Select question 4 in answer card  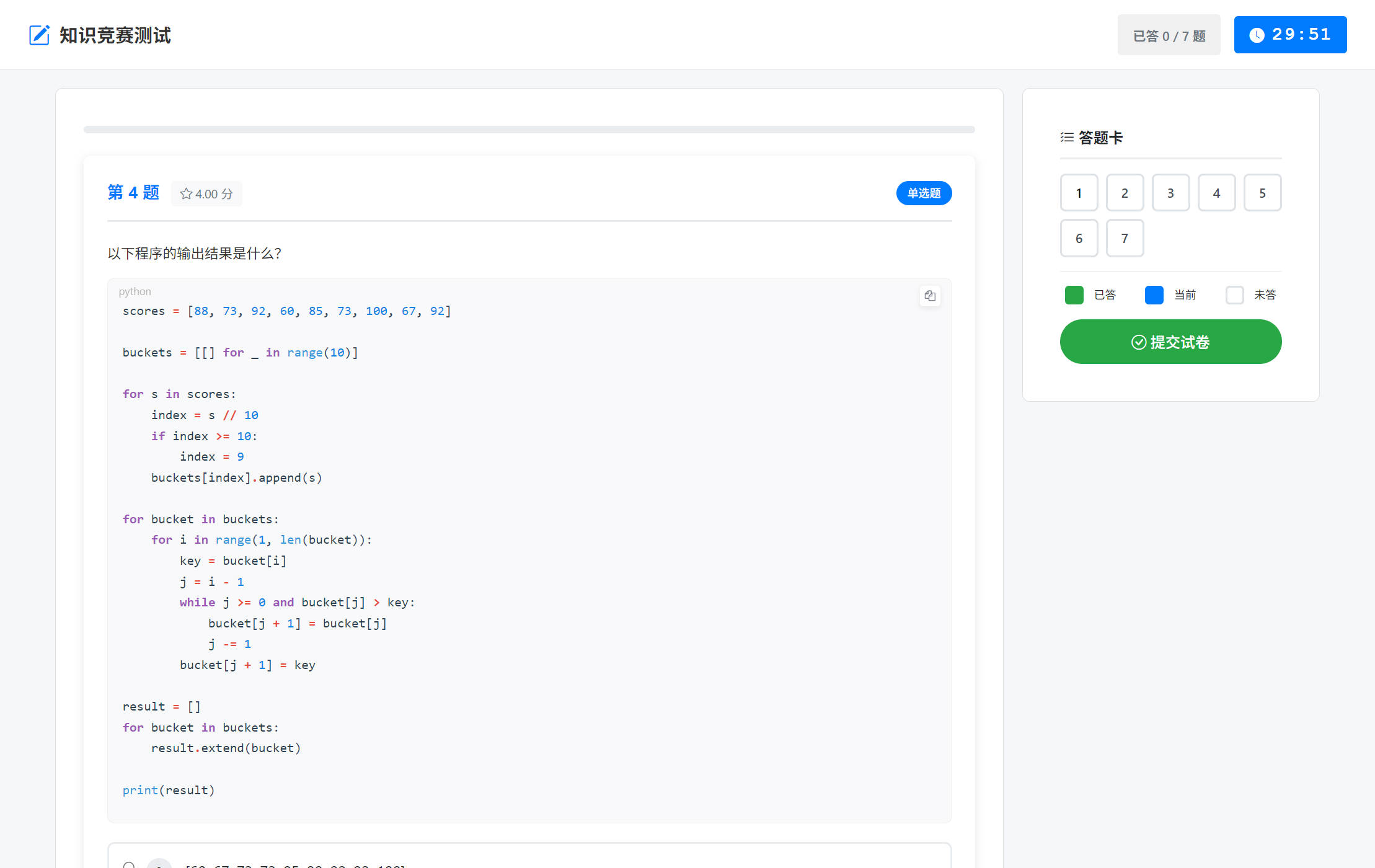[1216, 193]
